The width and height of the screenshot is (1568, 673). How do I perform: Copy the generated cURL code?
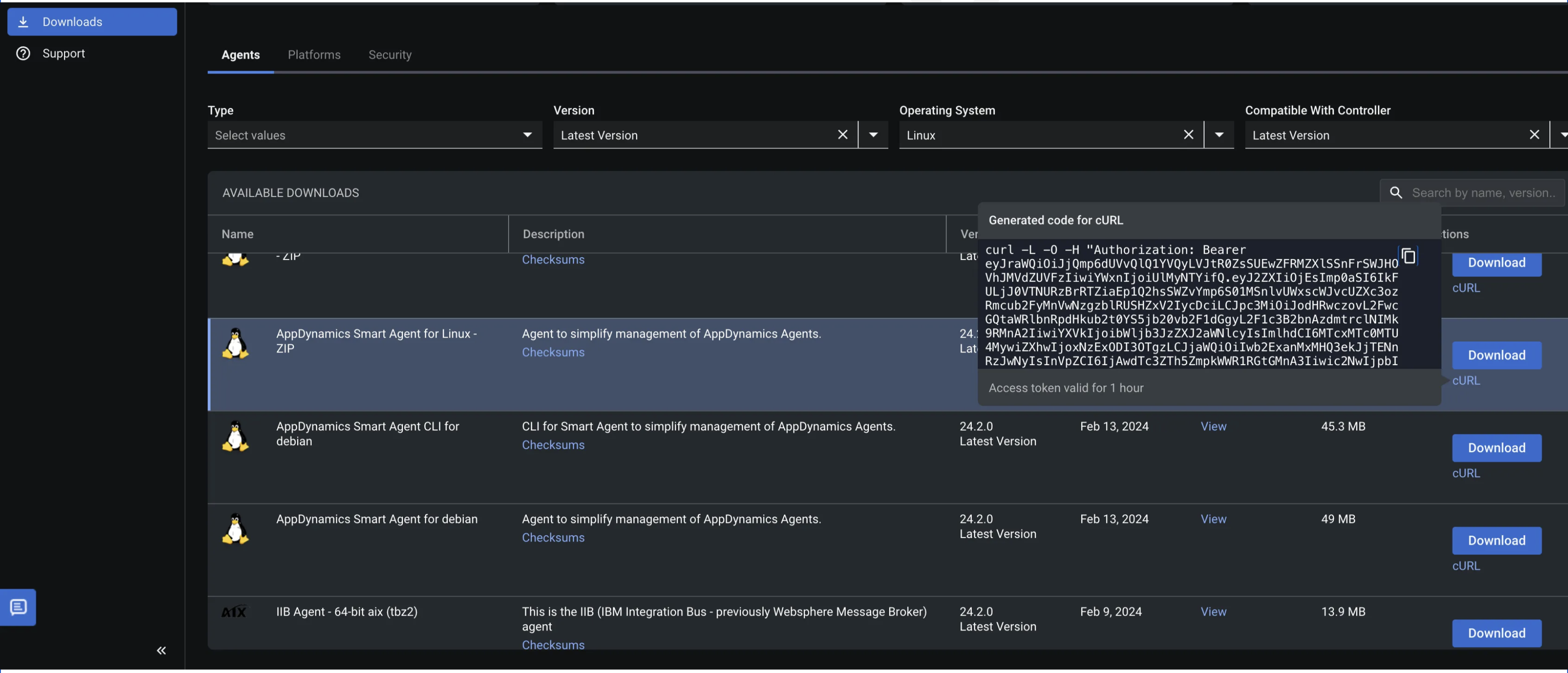1408,256
